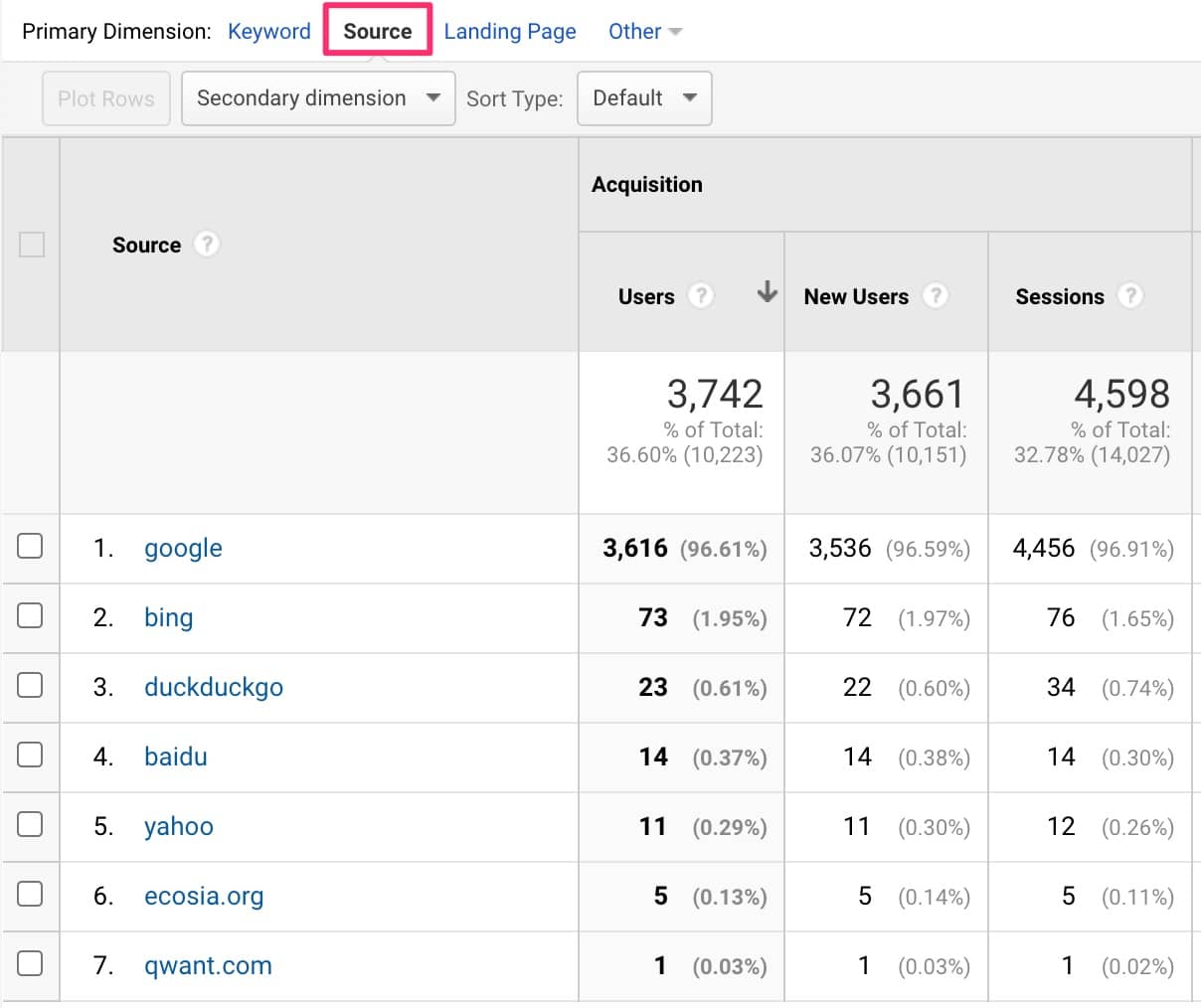Toggle the select-all checkbox in header

click(32, 245)
